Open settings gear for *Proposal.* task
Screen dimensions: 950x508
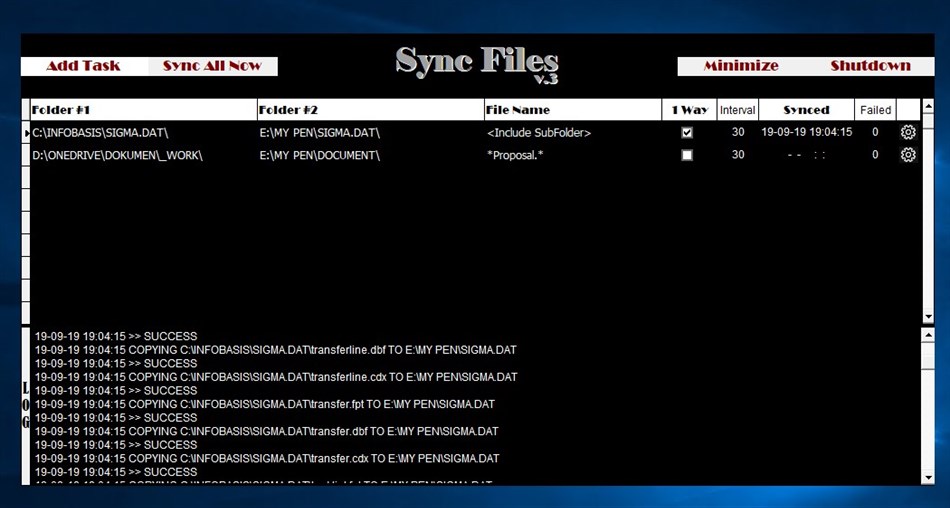pyautogui.click(x=908, y=155)
